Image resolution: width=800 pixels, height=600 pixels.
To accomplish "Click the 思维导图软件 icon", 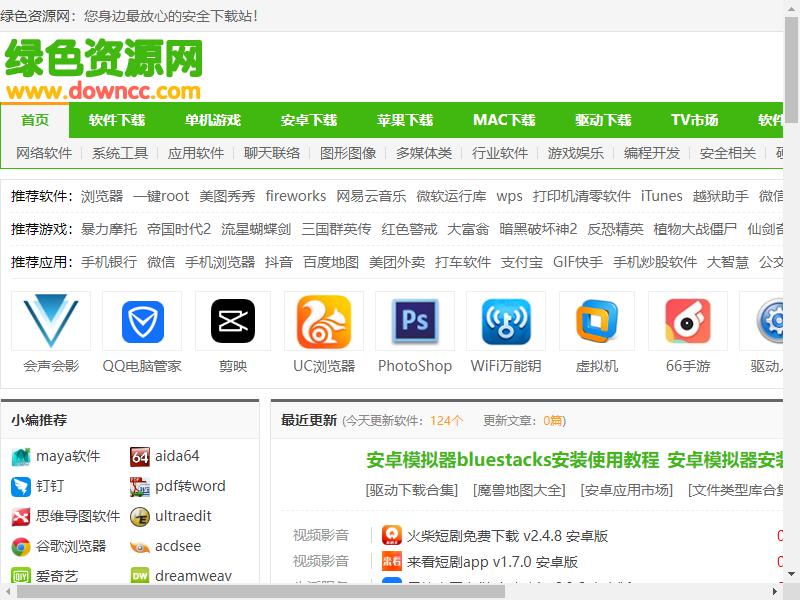I will 21,517.
